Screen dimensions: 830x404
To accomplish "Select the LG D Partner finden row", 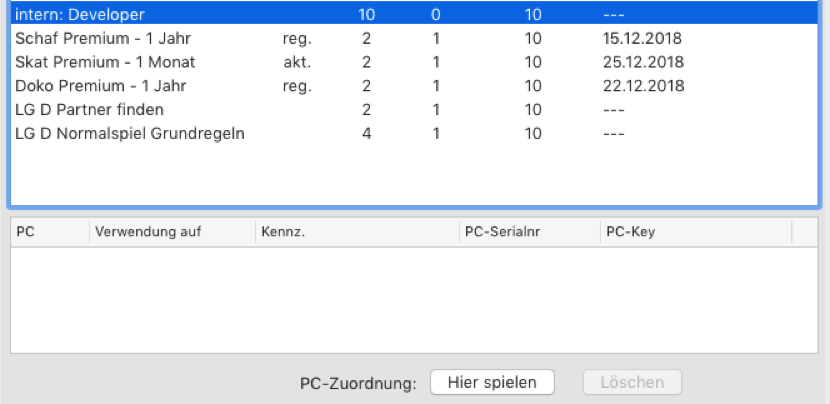I will (x=90, y=109).
